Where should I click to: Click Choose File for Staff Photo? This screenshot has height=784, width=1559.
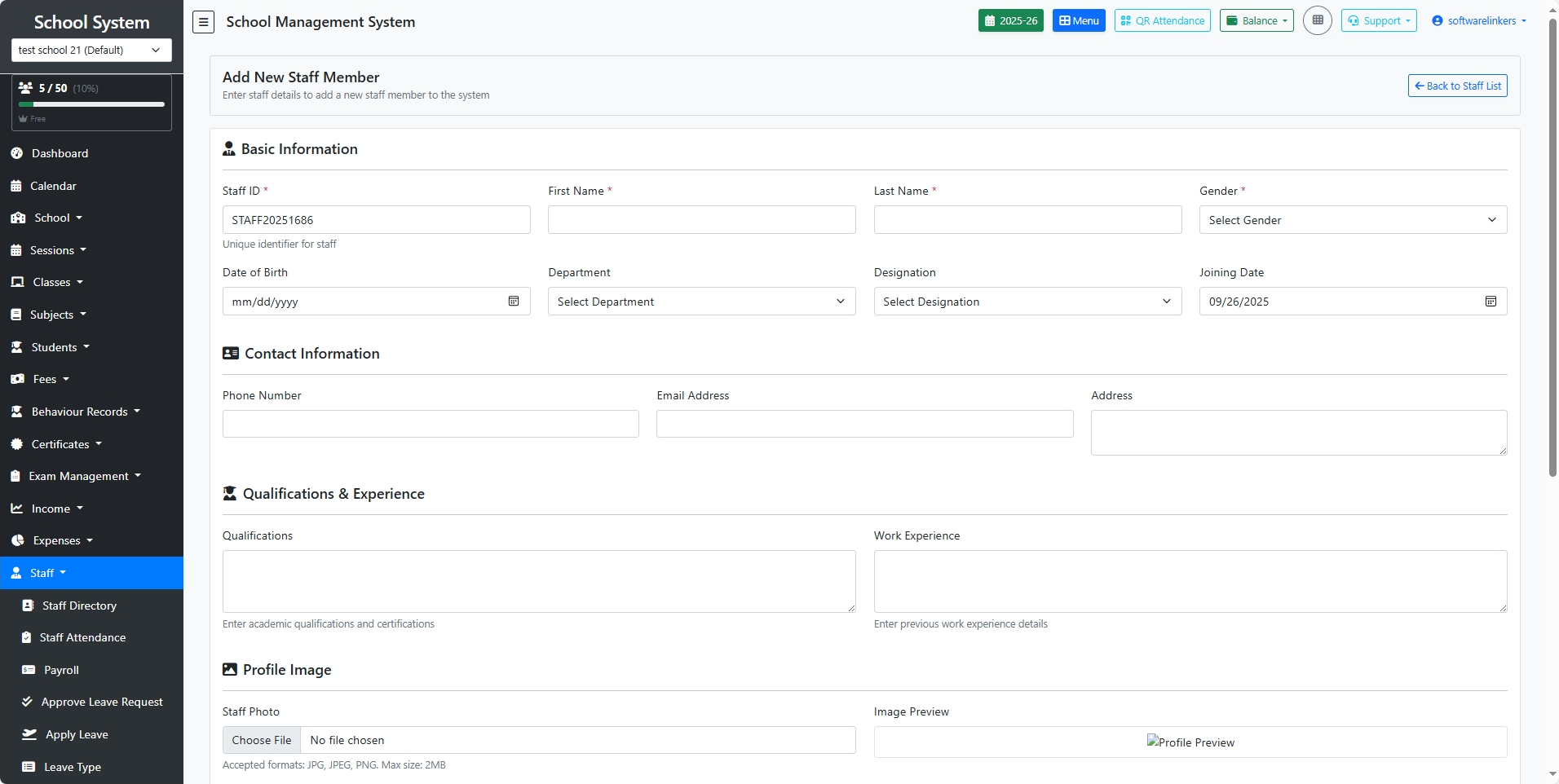point(262,740)
